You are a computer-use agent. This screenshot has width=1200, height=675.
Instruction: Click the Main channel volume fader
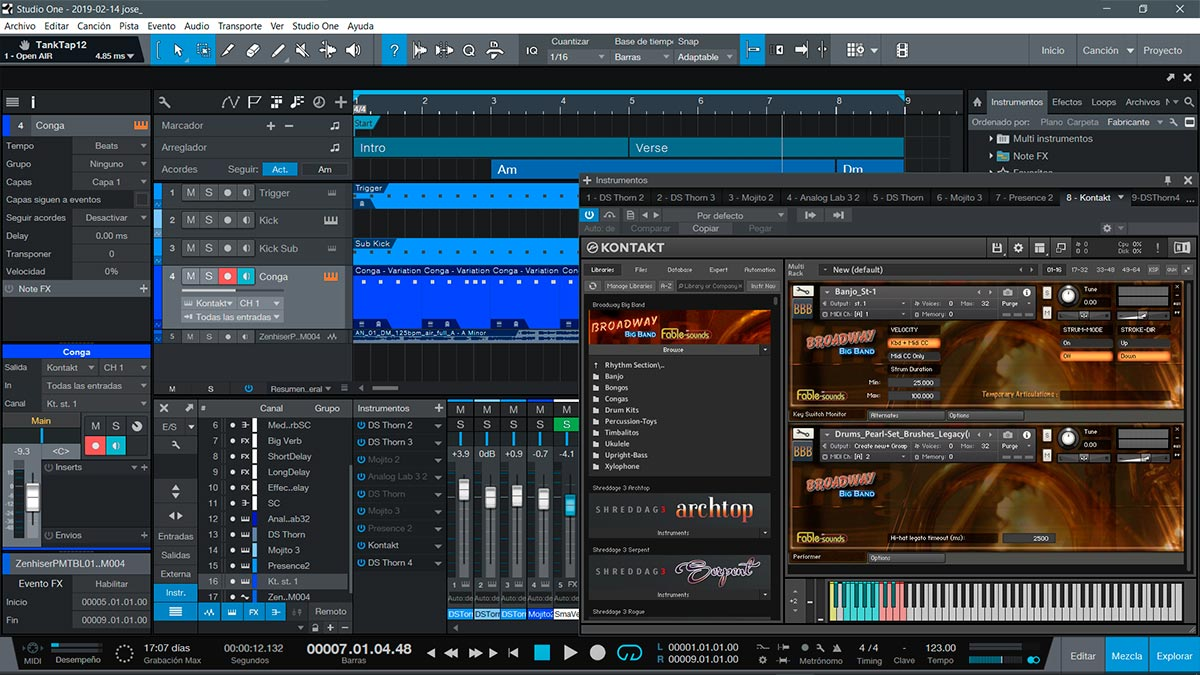point(32,496)
